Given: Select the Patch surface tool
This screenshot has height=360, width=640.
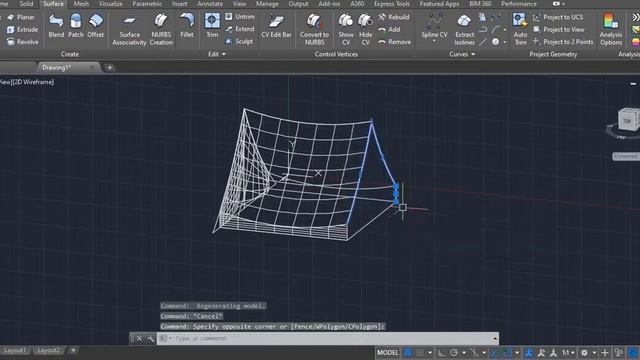Looking at the screenshot, I should pos(76,26).
